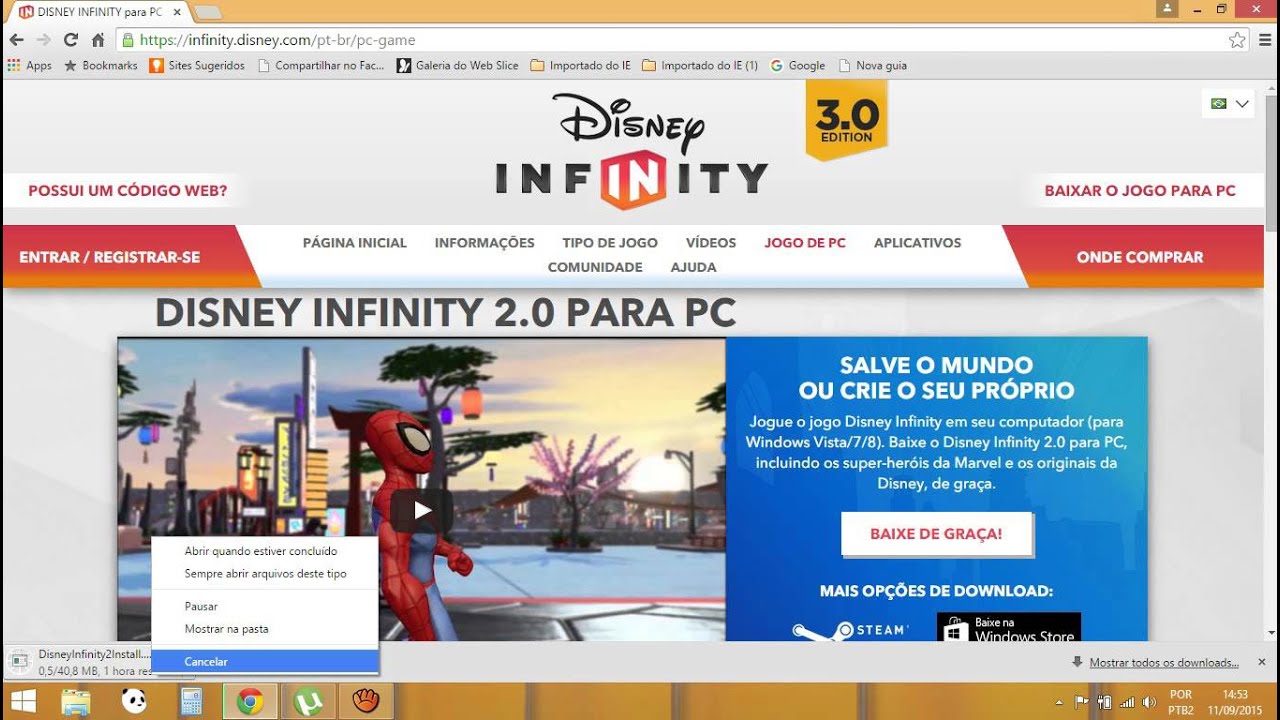Play the Spider-Man trailer video
The image size is (1280, 720).
[422, 510]
